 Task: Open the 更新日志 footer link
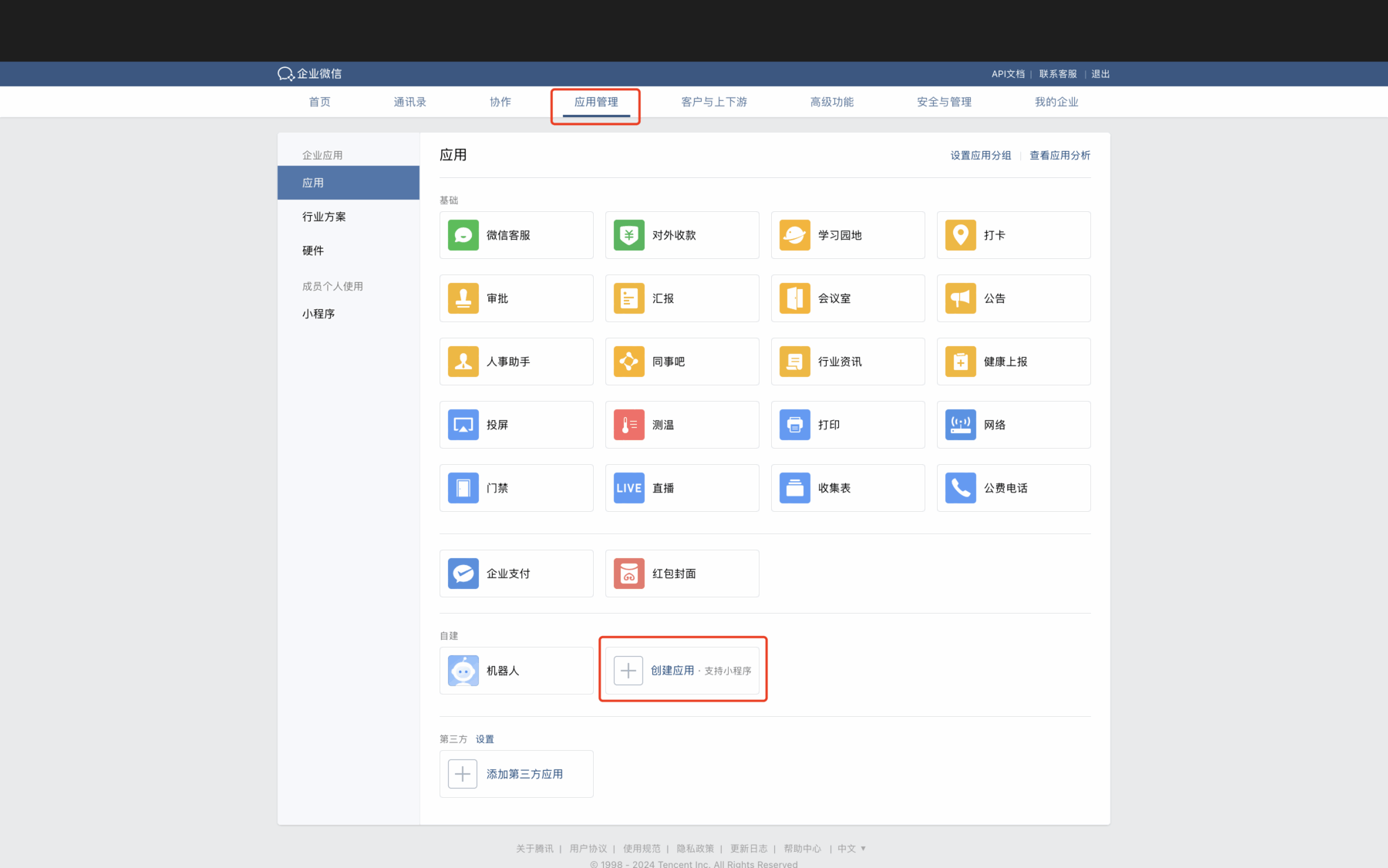(x=749, y=849)
